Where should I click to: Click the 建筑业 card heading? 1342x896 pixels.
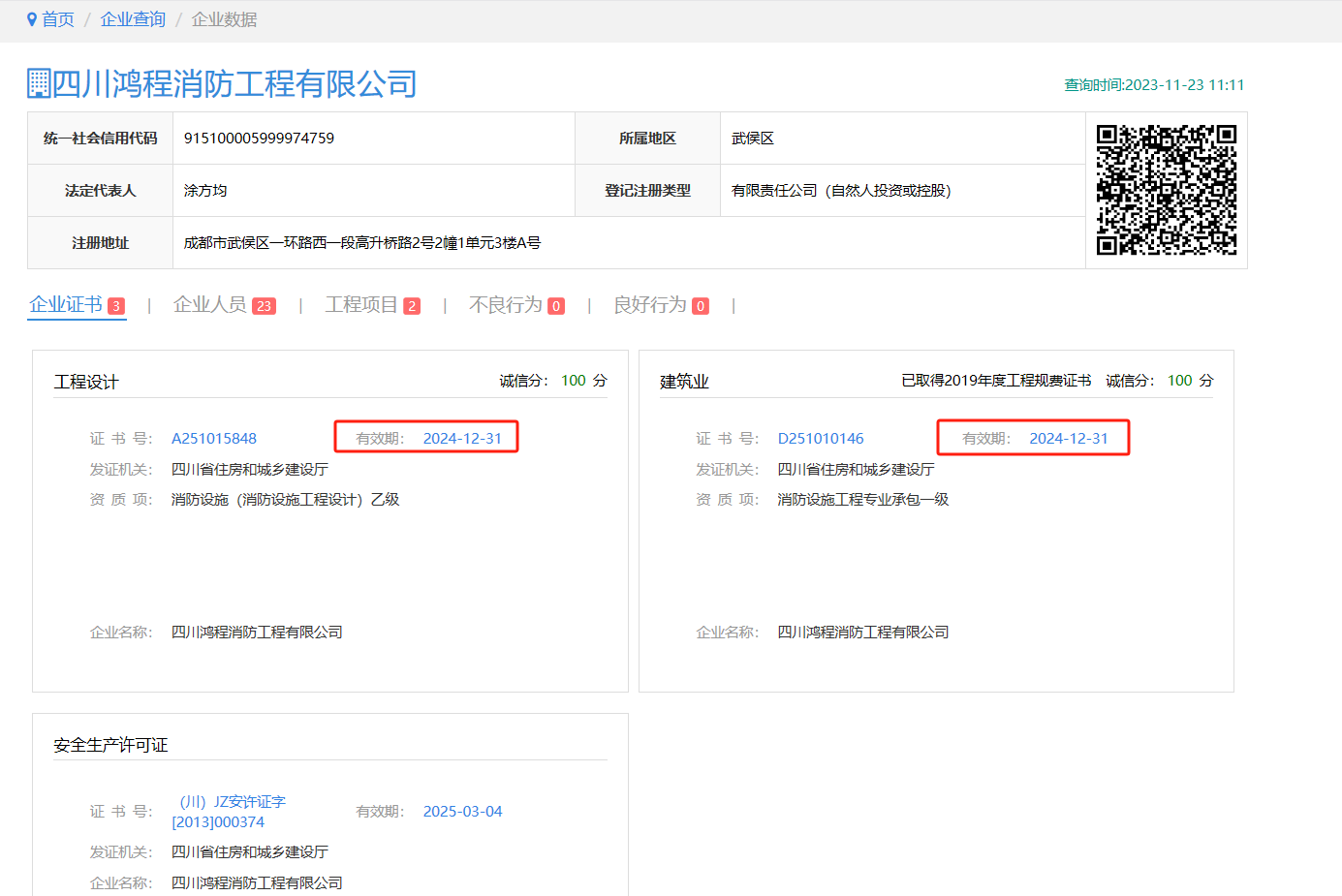(684, 382)
